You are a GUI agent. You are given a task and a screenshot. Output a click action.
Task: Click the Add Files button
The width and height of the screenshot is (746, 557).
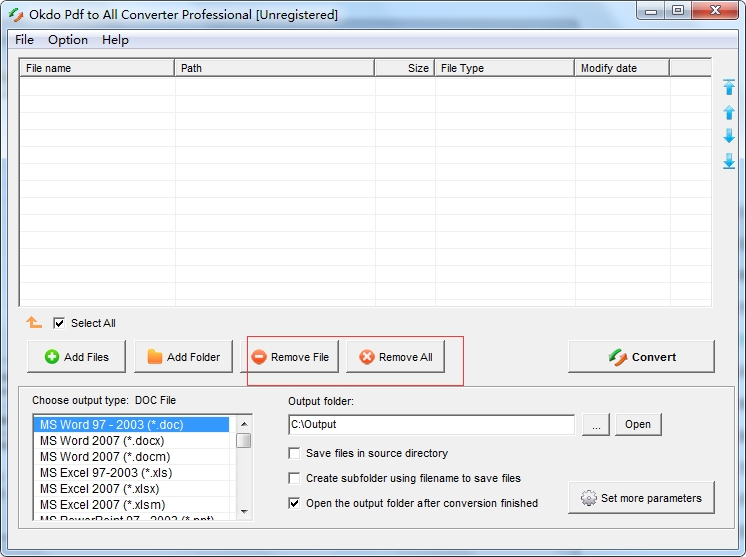tap(77, 357)
